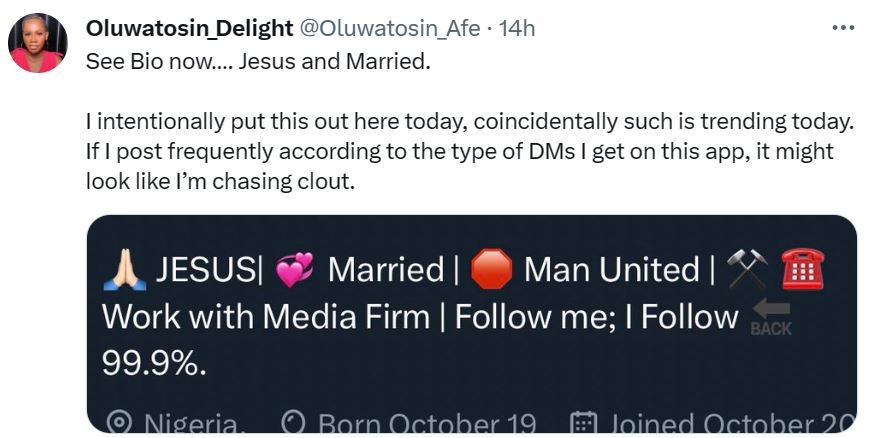Click the "chasing clout" tweet text line

(x=220, y=183)
